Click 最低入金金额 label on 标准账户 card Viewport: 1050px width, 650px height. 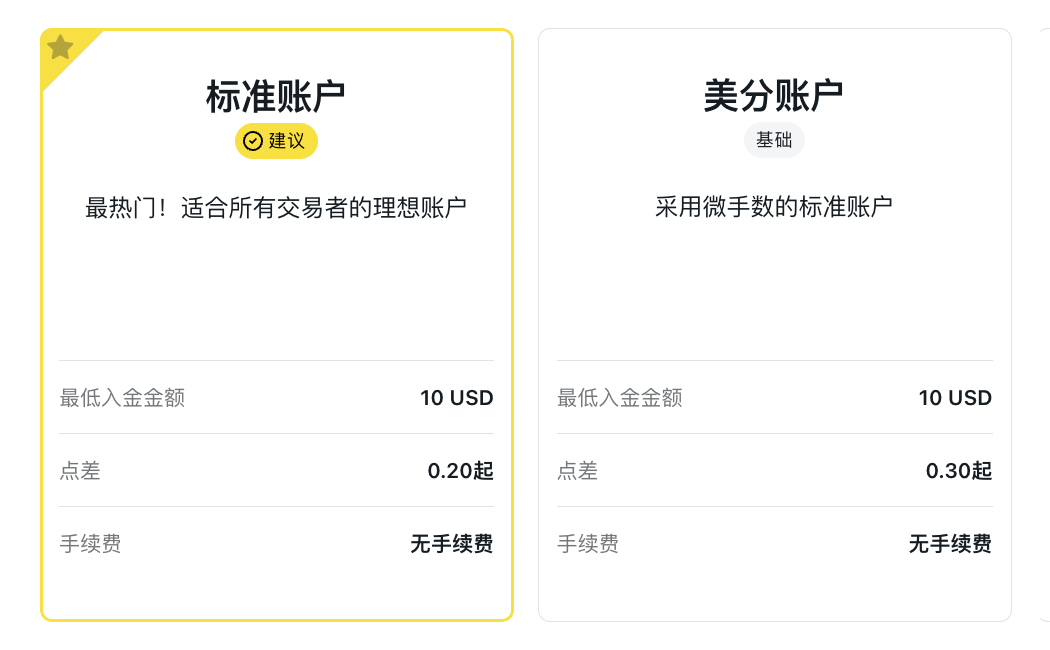click(x=122, y=398)
